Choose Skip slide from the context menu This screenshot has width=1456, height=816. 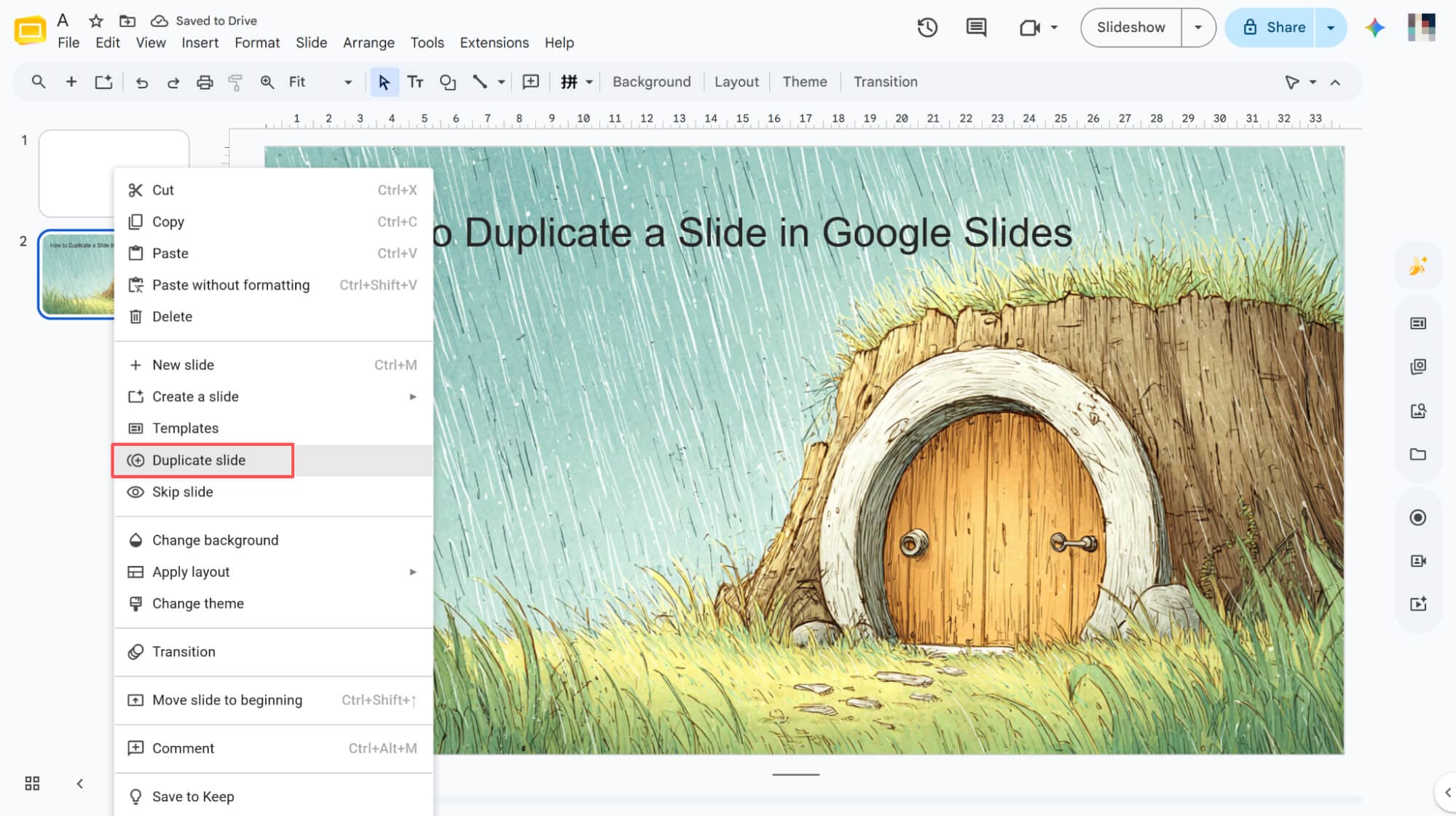tap(273, 492)
